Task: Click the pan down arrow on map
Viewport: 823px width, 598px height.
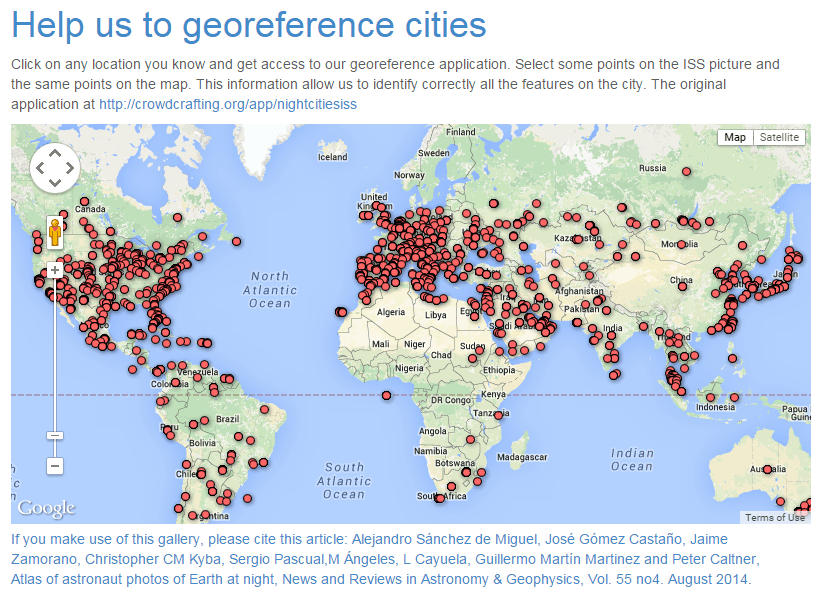Action: click(55, 181)
